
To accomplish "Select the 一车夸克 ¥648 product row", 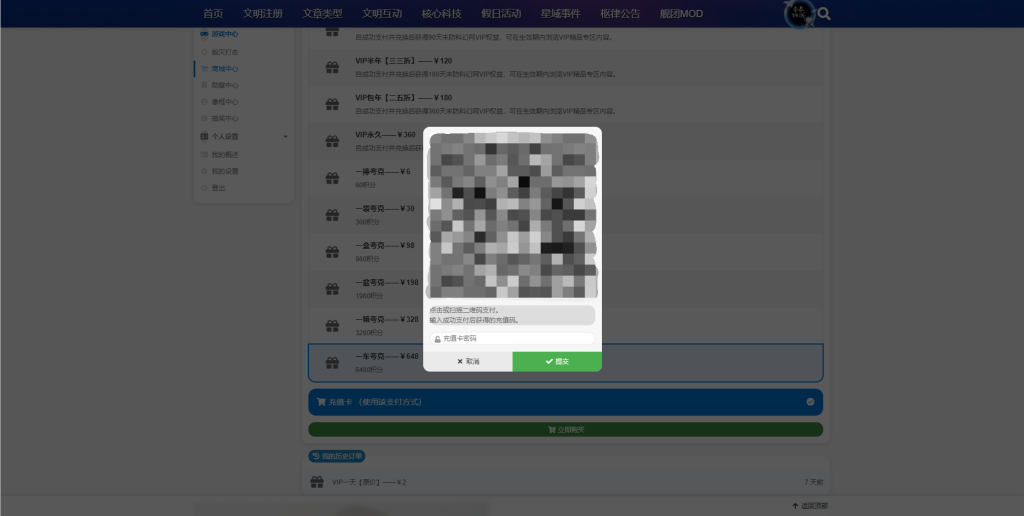I will (x=566, y=363).
